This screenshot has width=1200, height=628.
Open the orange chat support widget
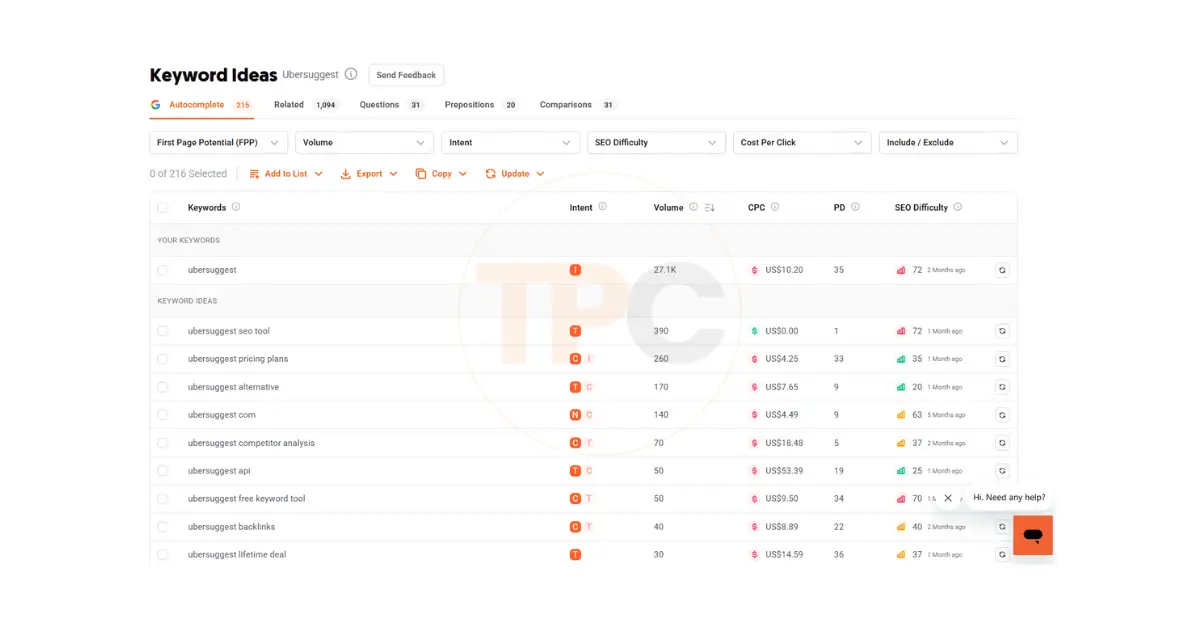[x=1032, y=536]
